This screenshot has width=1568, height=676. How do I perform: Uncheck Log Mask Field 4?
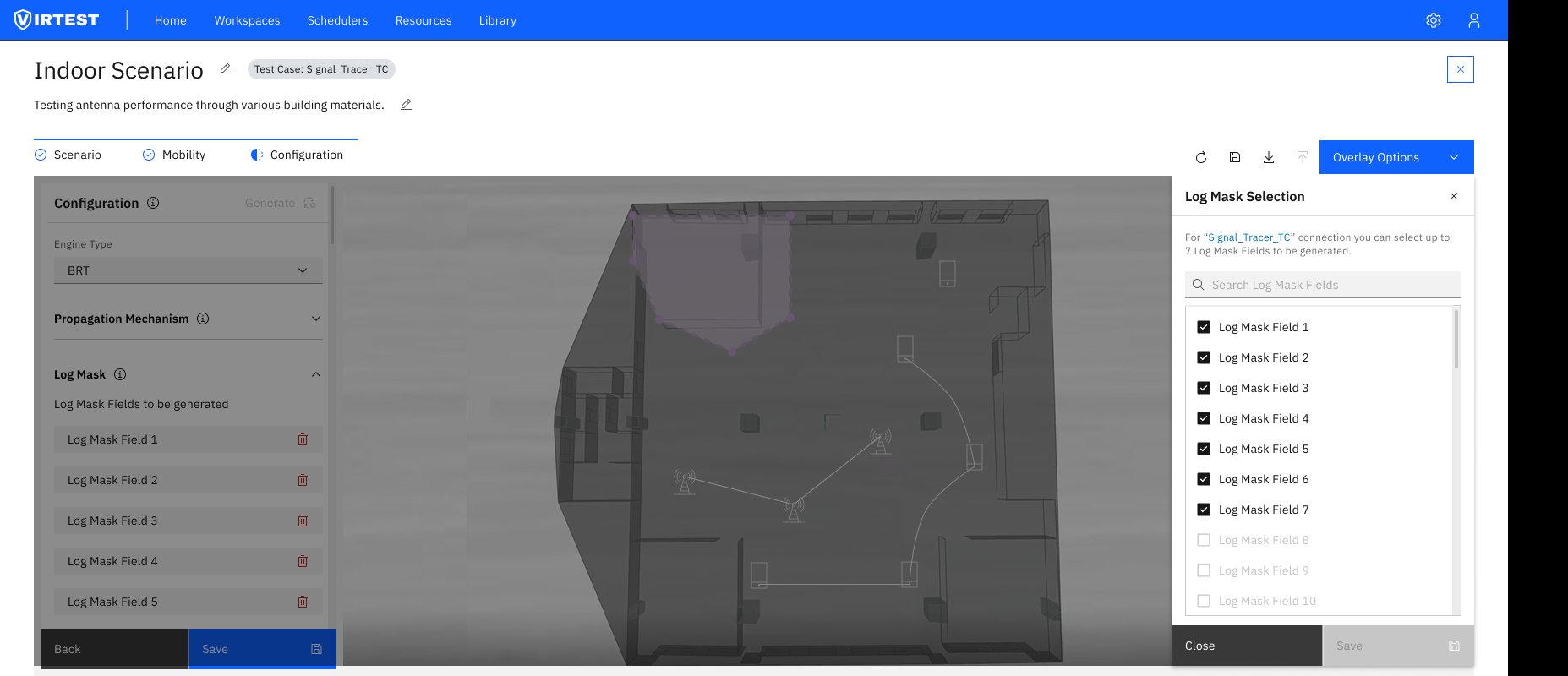point(1204,418)
